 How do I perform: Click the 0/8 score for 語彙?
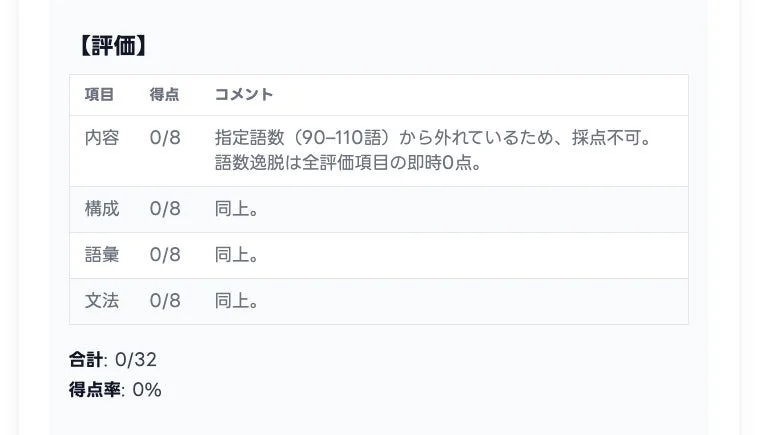click(165, 255)
